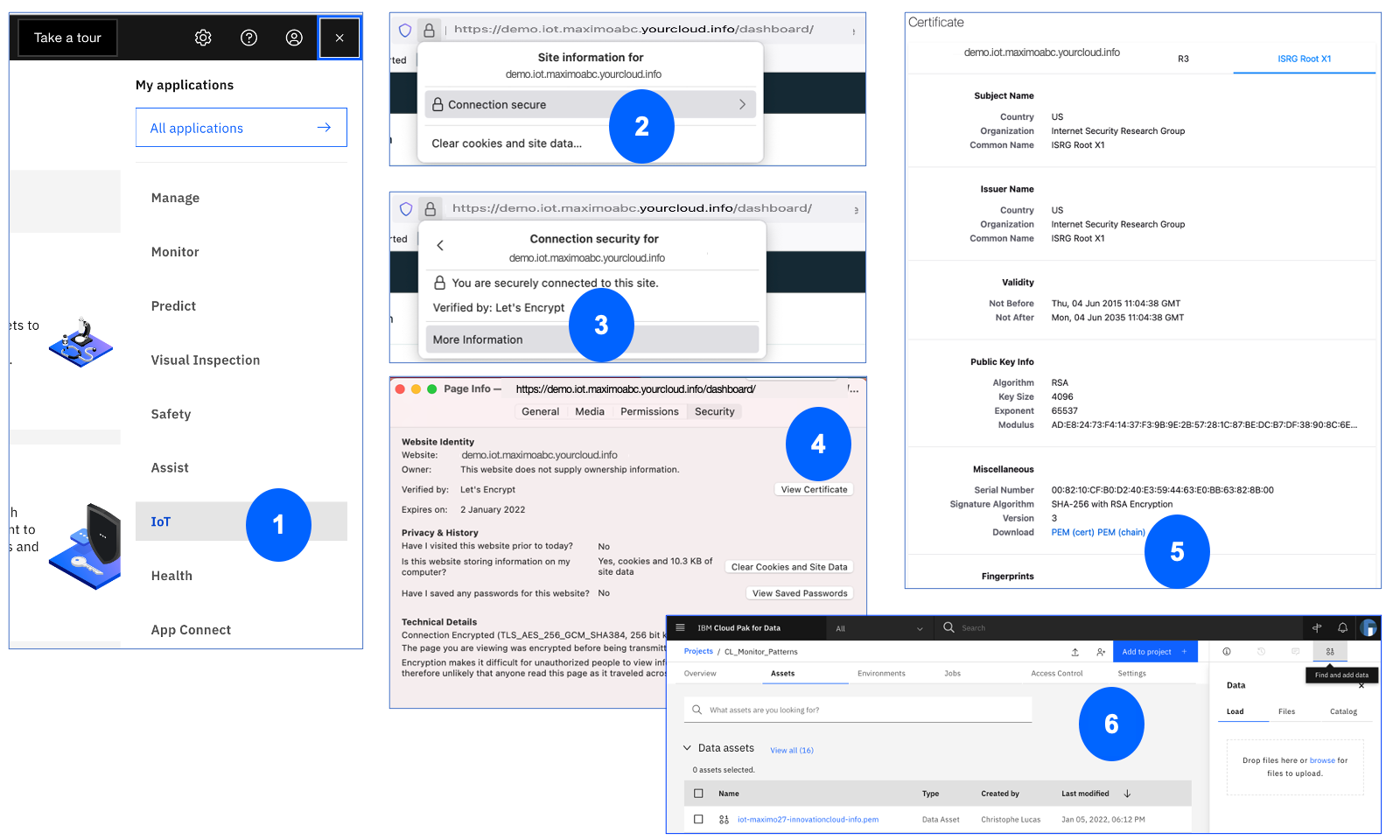Select App Connect application

(191, 630)
